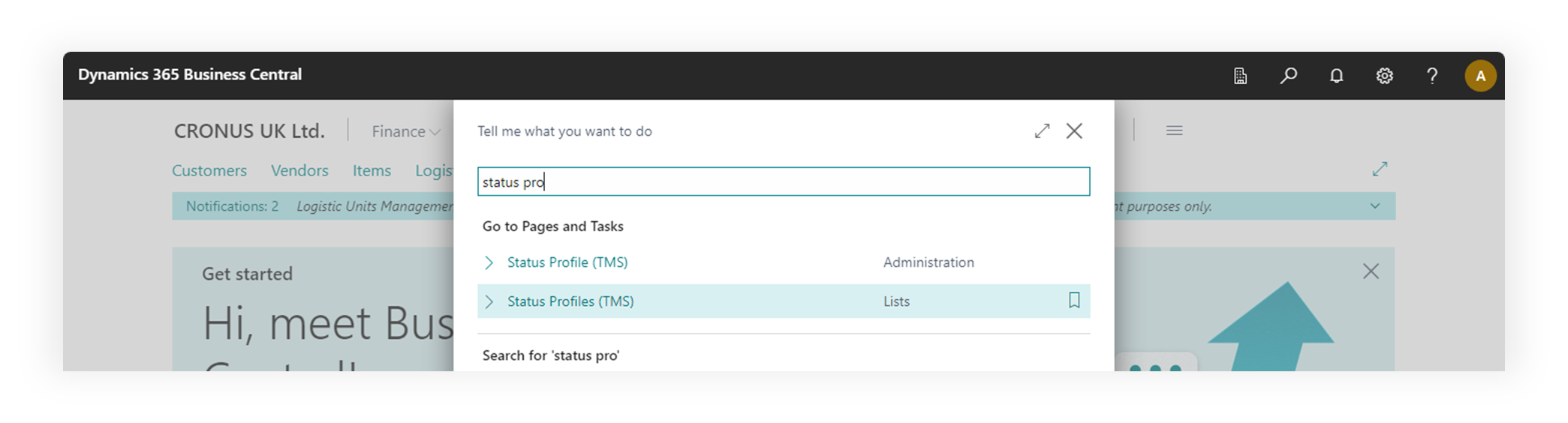Select the Items menu item

pyautogui.click(x=372, y=171)
